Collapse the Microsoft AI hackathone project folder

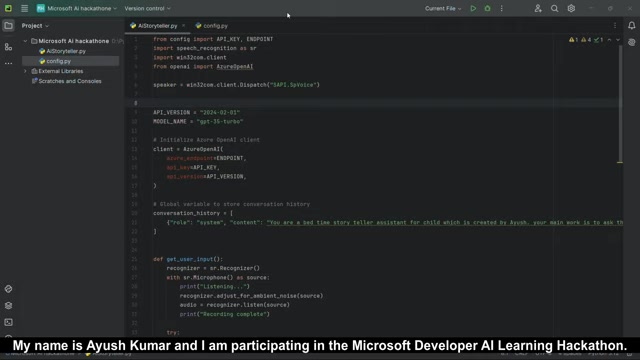(x=25, y=41)
